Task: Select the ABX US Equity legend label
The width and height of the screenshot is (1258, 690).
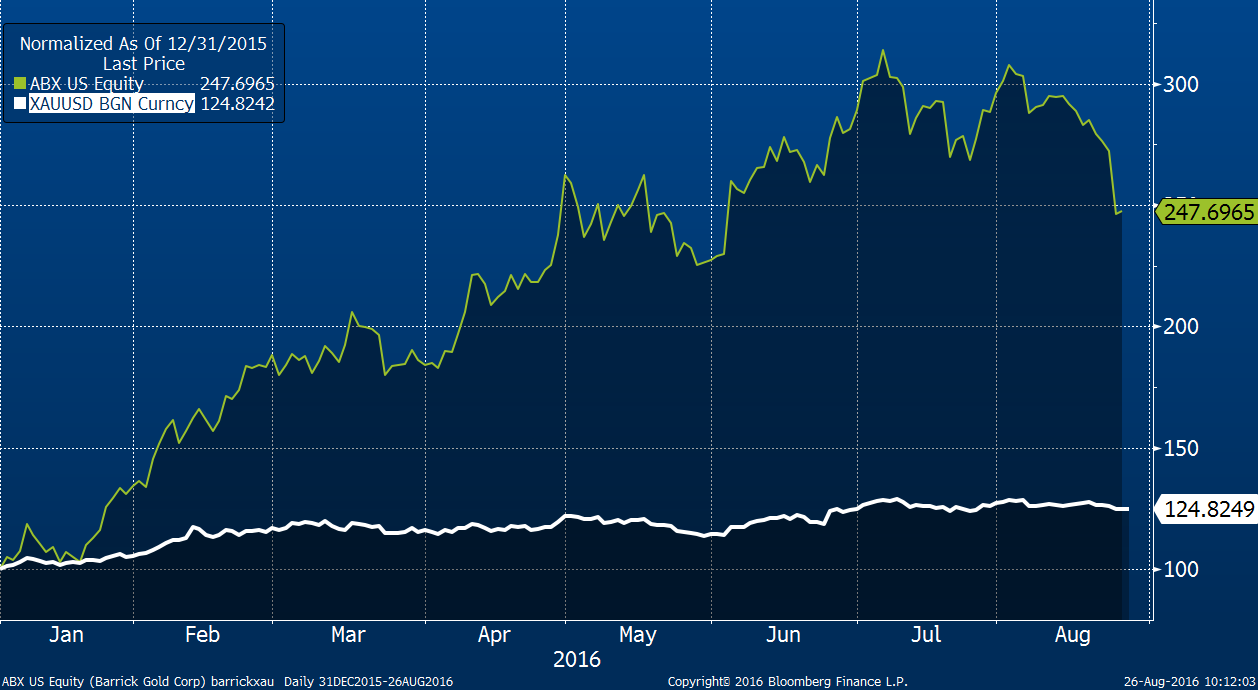Action: pos(87,84)
